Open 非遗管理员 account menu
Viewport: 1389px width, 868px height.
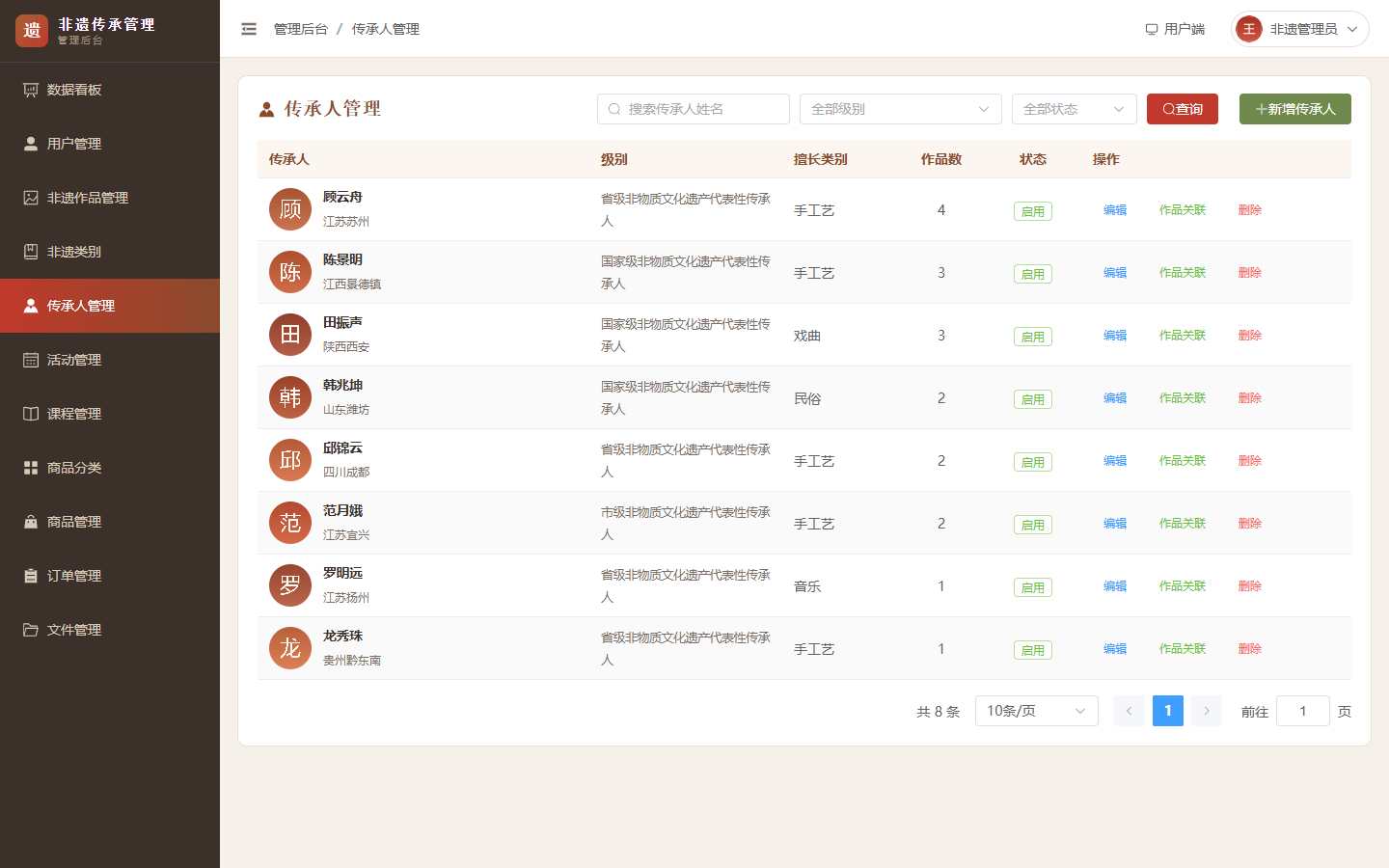[1300, 29]
